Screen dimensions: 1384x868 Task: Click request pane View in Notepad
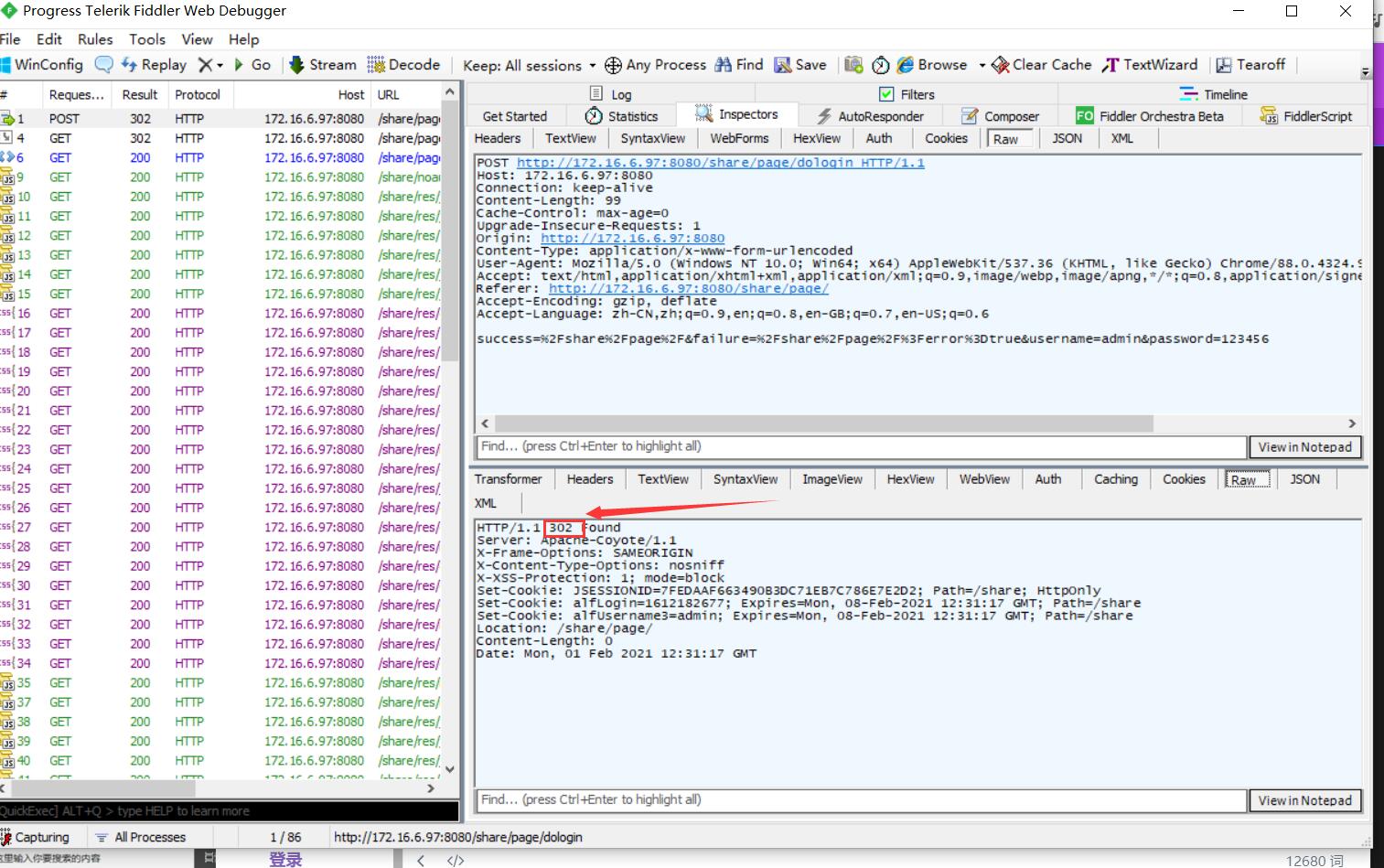[1304, 447]
